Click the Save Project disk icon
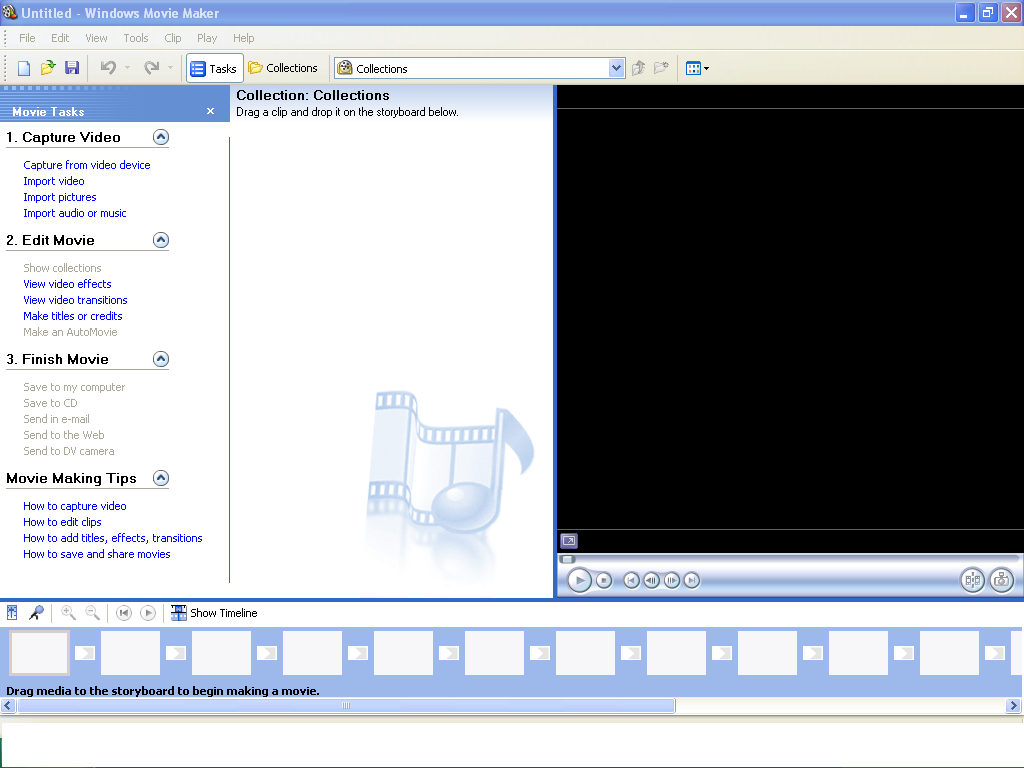This screenshot has width=1024, height=768. [72, 68]
